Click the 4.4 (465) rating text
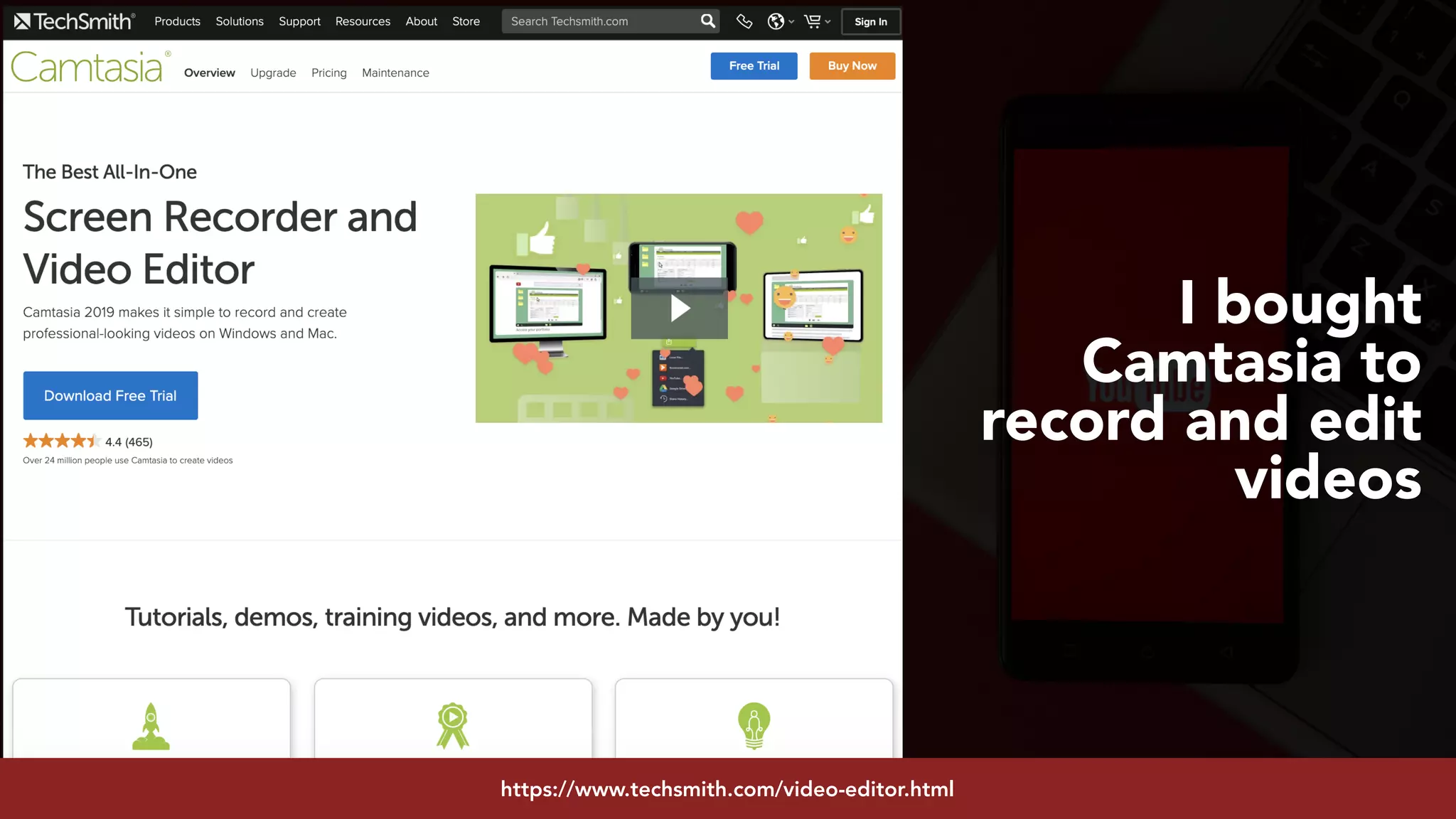1456x819 pixels. 129,441
